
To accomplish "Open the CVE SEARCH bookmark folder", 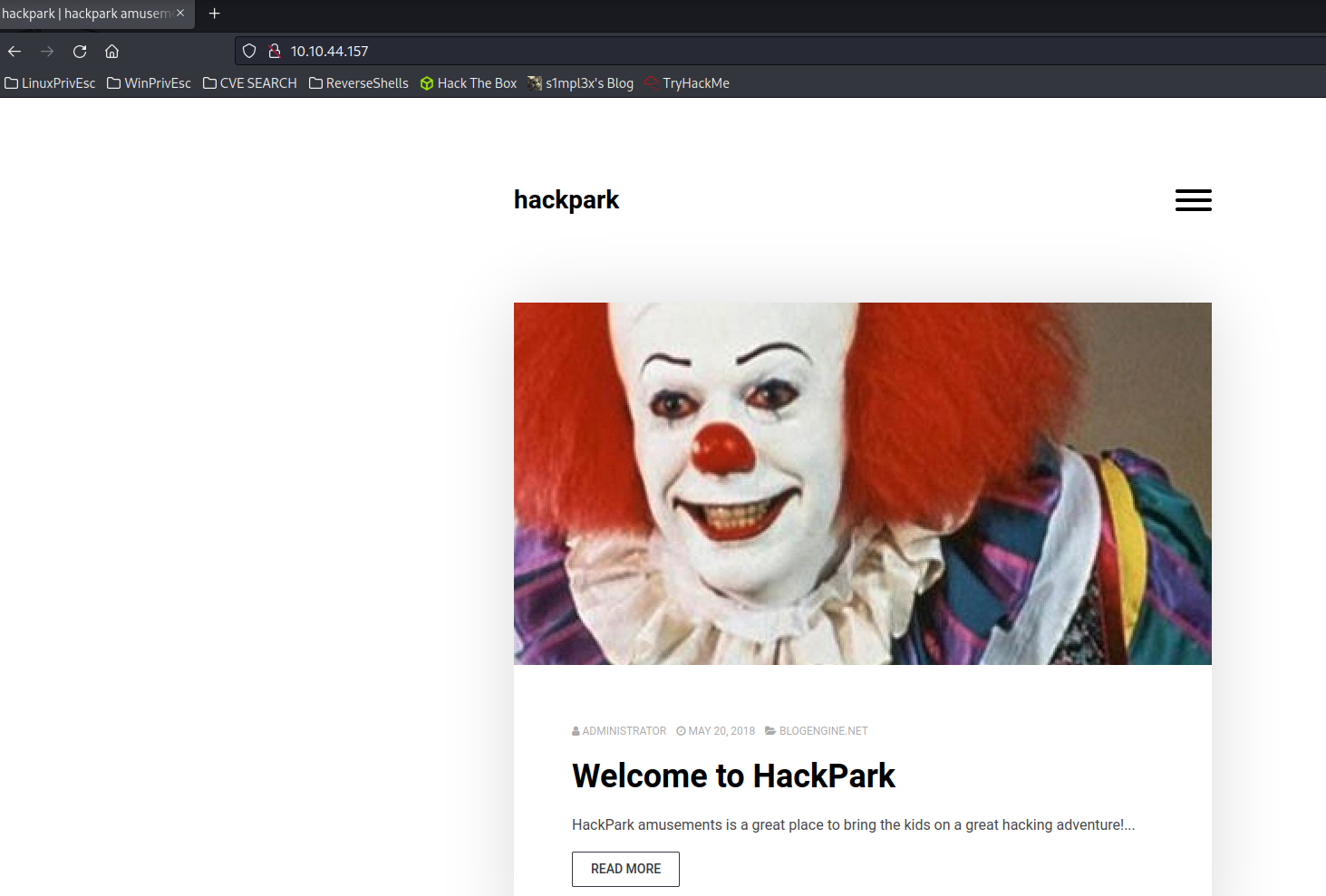I will pos(250,83).
